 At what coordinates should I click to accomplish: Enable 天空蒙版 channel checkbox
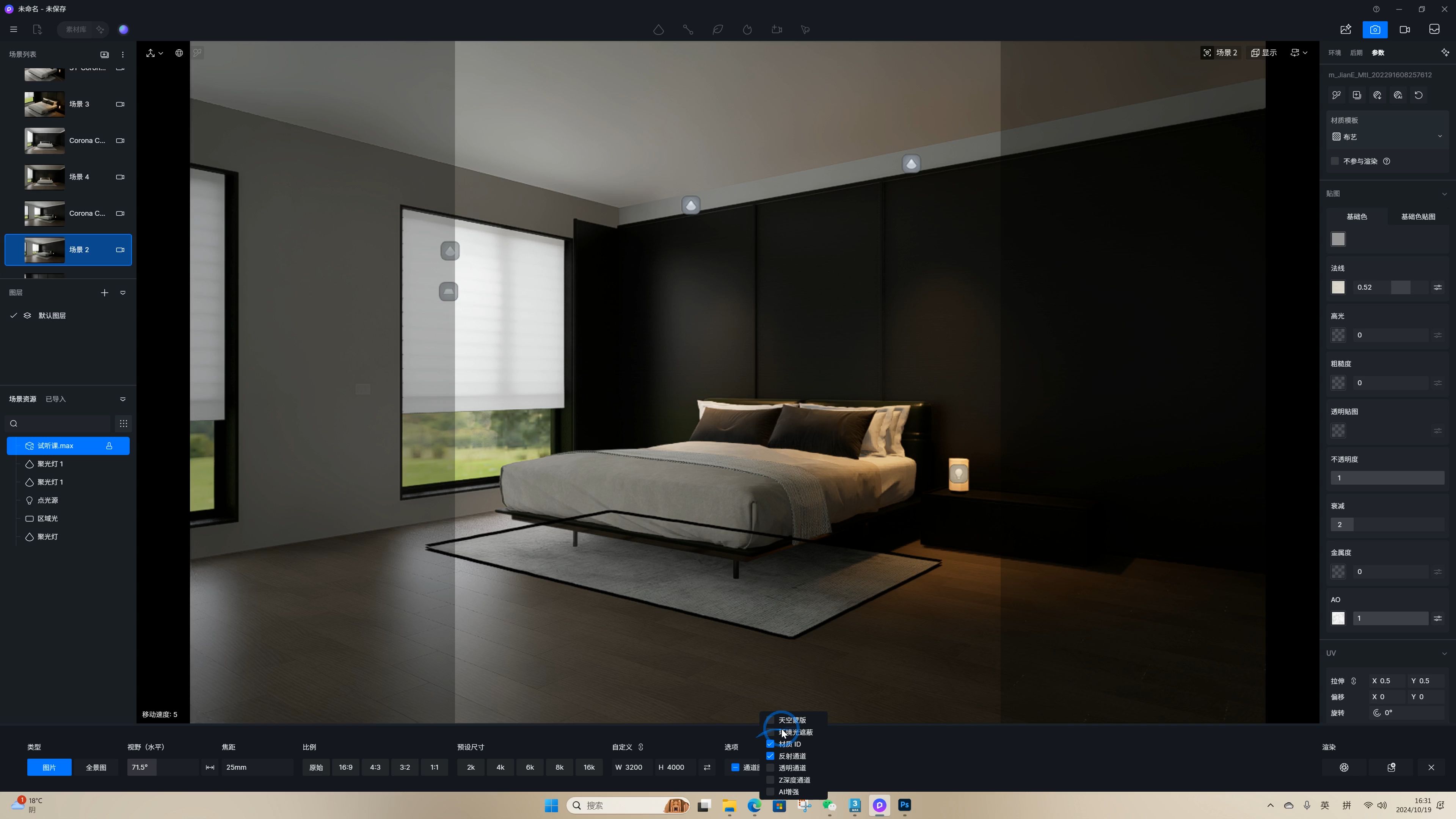[x=770, y=720]
